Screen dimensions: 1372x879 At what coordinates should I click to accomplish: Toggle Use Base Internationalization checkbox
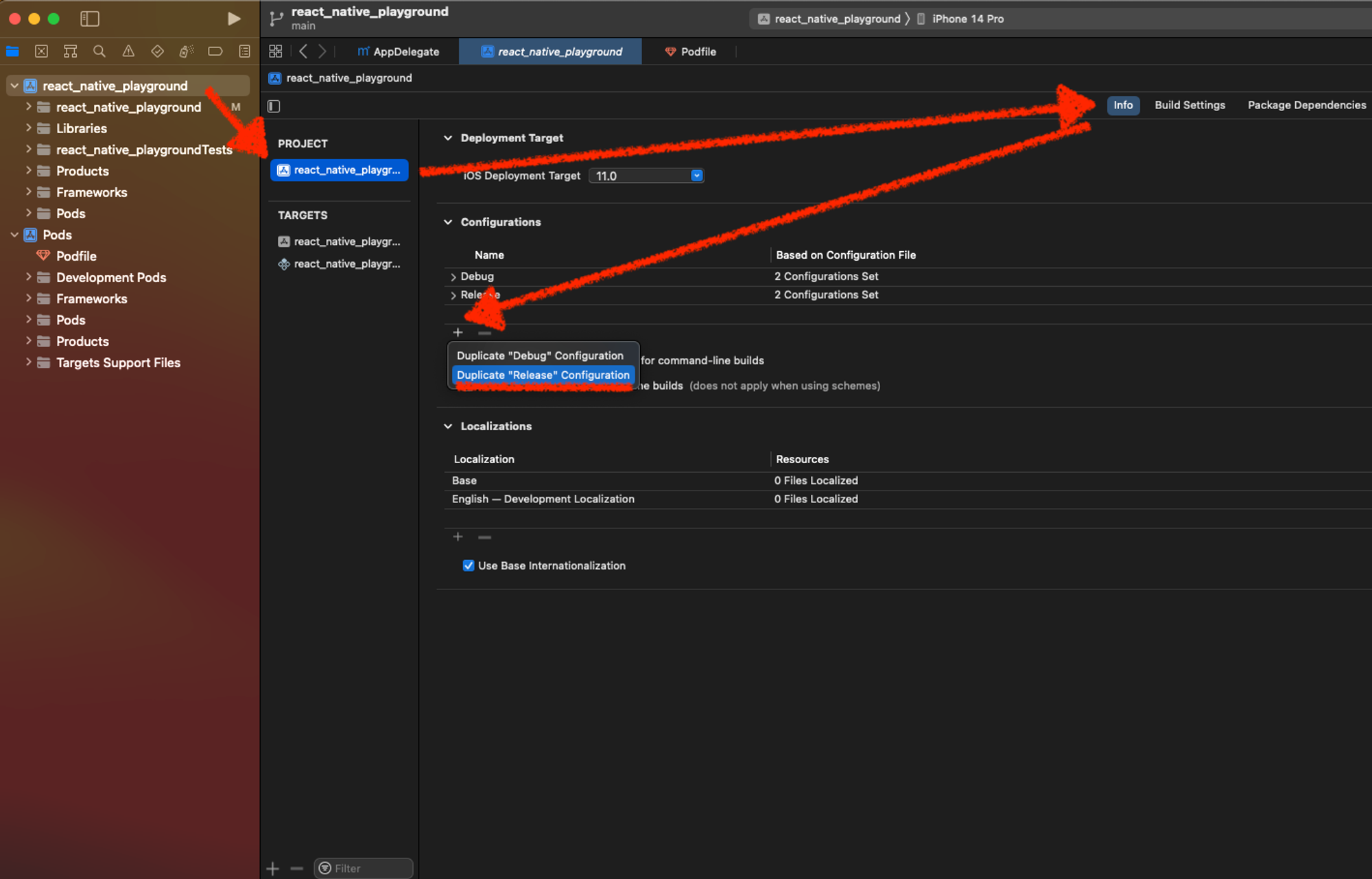(x=469, y=565)
